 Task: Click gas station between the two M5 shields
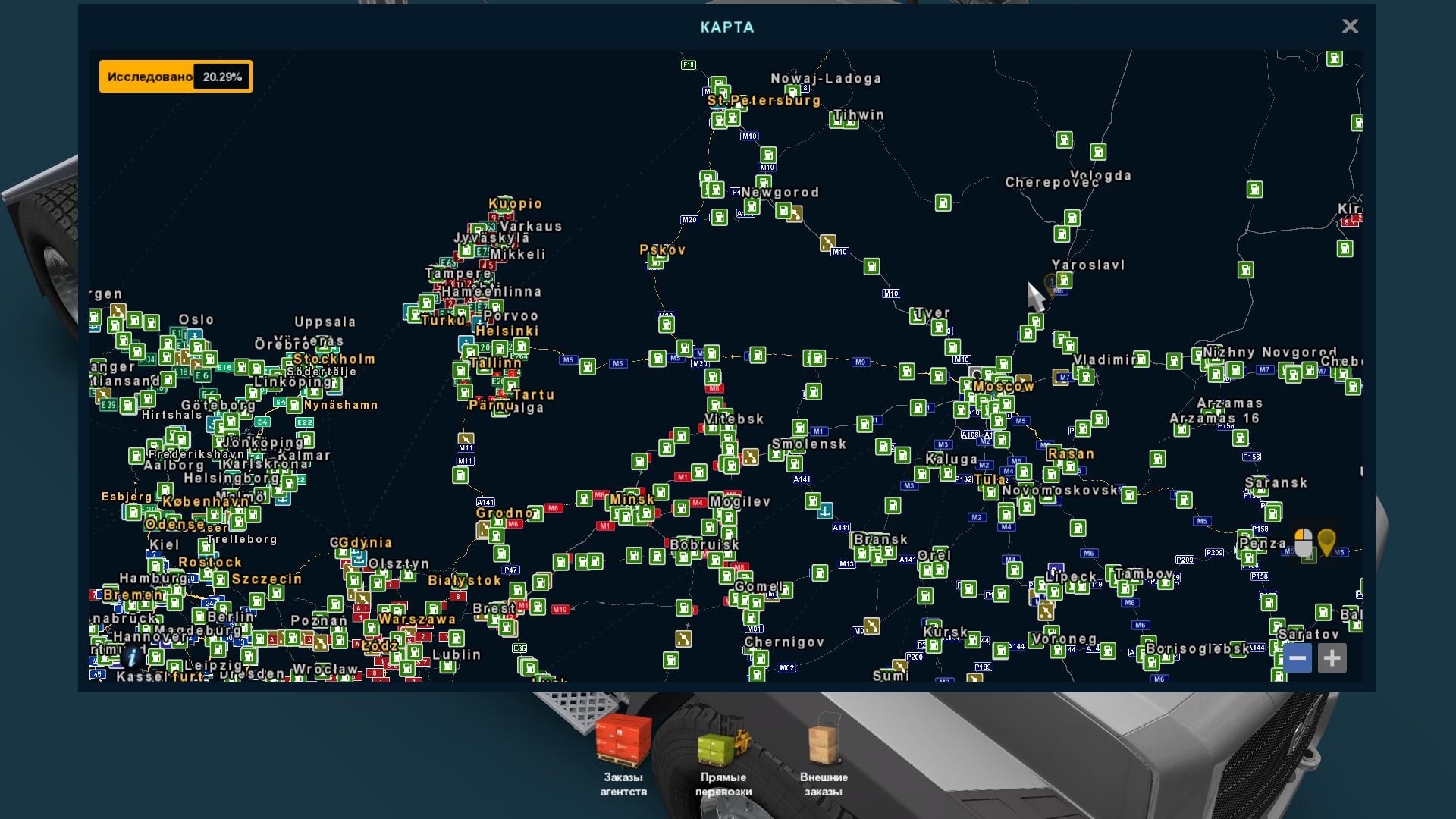[588, 367]
